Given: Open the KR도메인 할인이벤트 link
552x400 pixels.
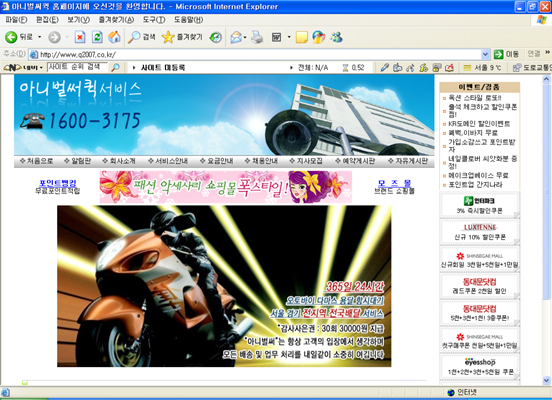Looking at the screenshot, I should 479,124.
